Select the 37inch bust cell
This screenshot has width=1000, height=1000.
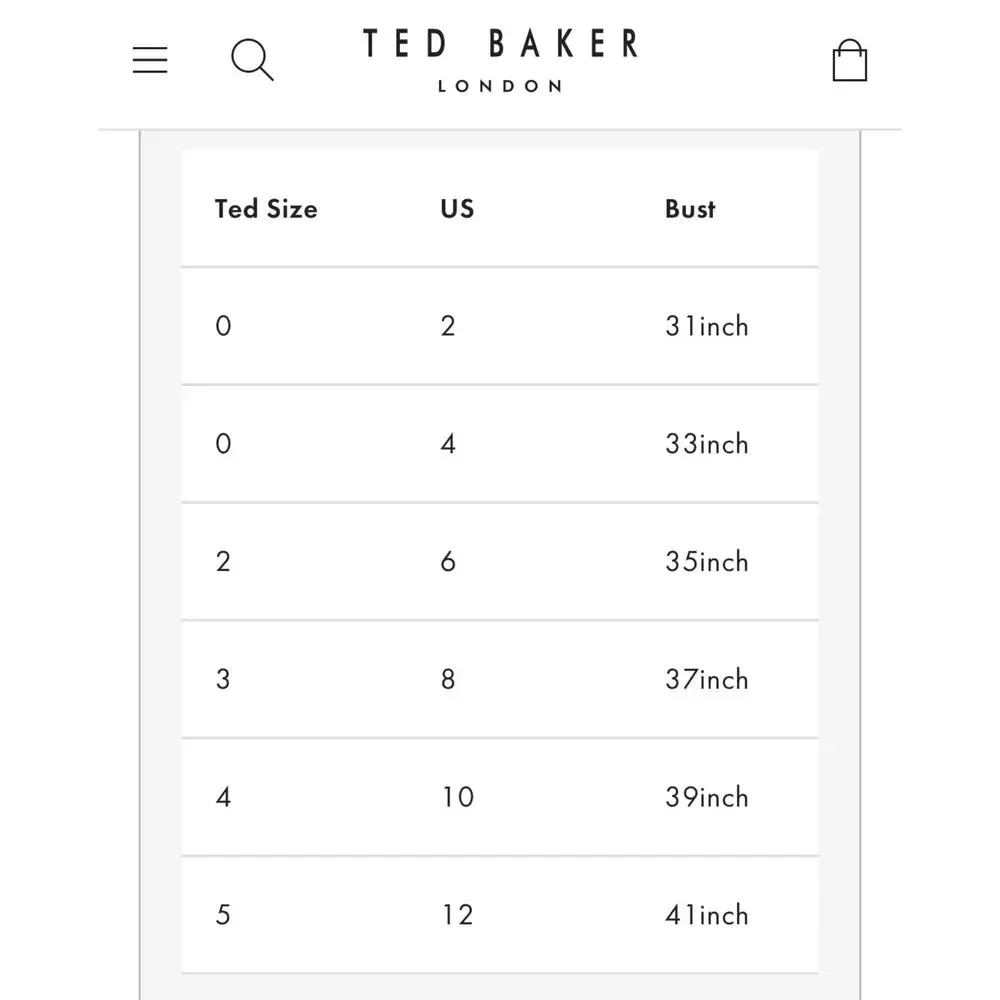pyautogui.click(x=707, y=679)
